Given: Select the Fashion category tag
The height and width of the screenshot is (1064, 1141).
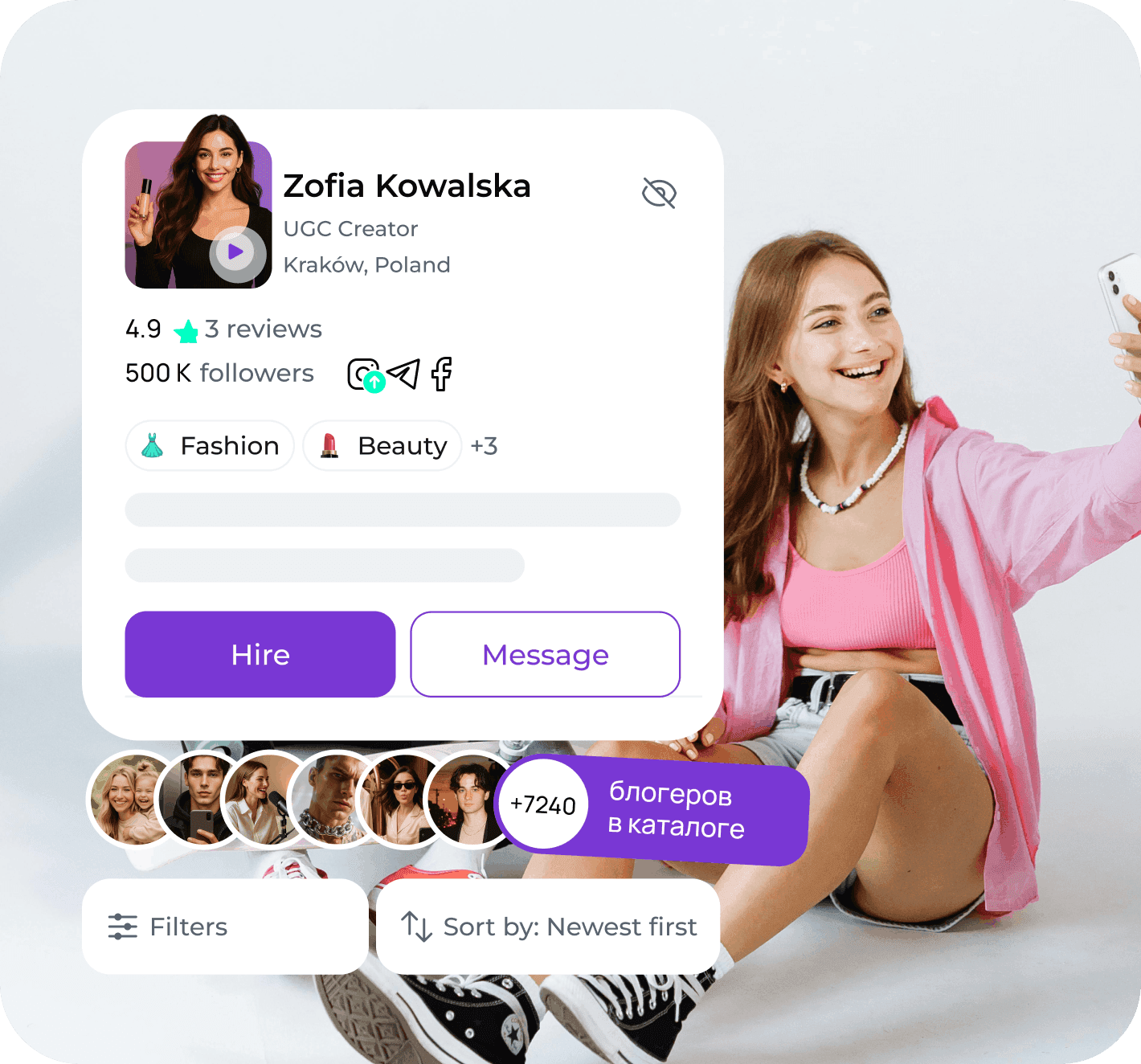Looking at the screenshot, I should click(210, 445).
